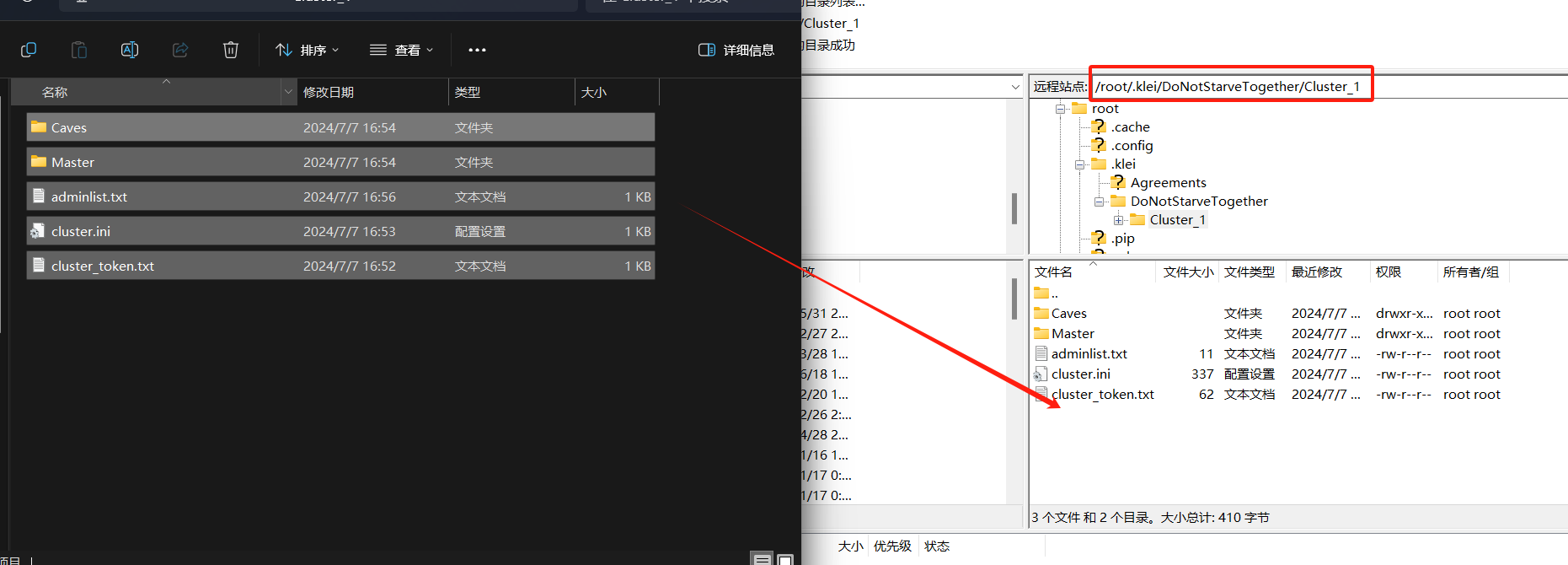Click the Paste icon in Explorer toolbar
The width and height of the screenshot is (1568, 565).
79,50
